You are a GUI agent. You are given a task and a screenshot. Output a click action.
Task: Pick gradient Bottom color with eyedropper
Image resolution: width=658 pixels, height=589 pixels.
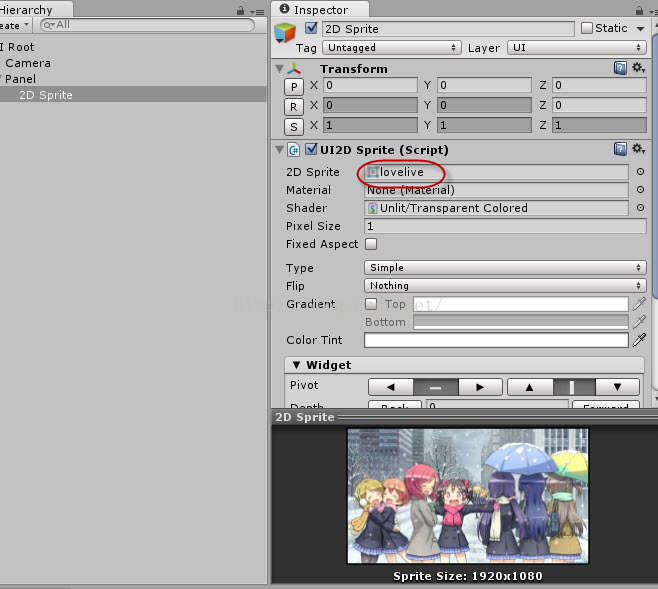(639, 322)
